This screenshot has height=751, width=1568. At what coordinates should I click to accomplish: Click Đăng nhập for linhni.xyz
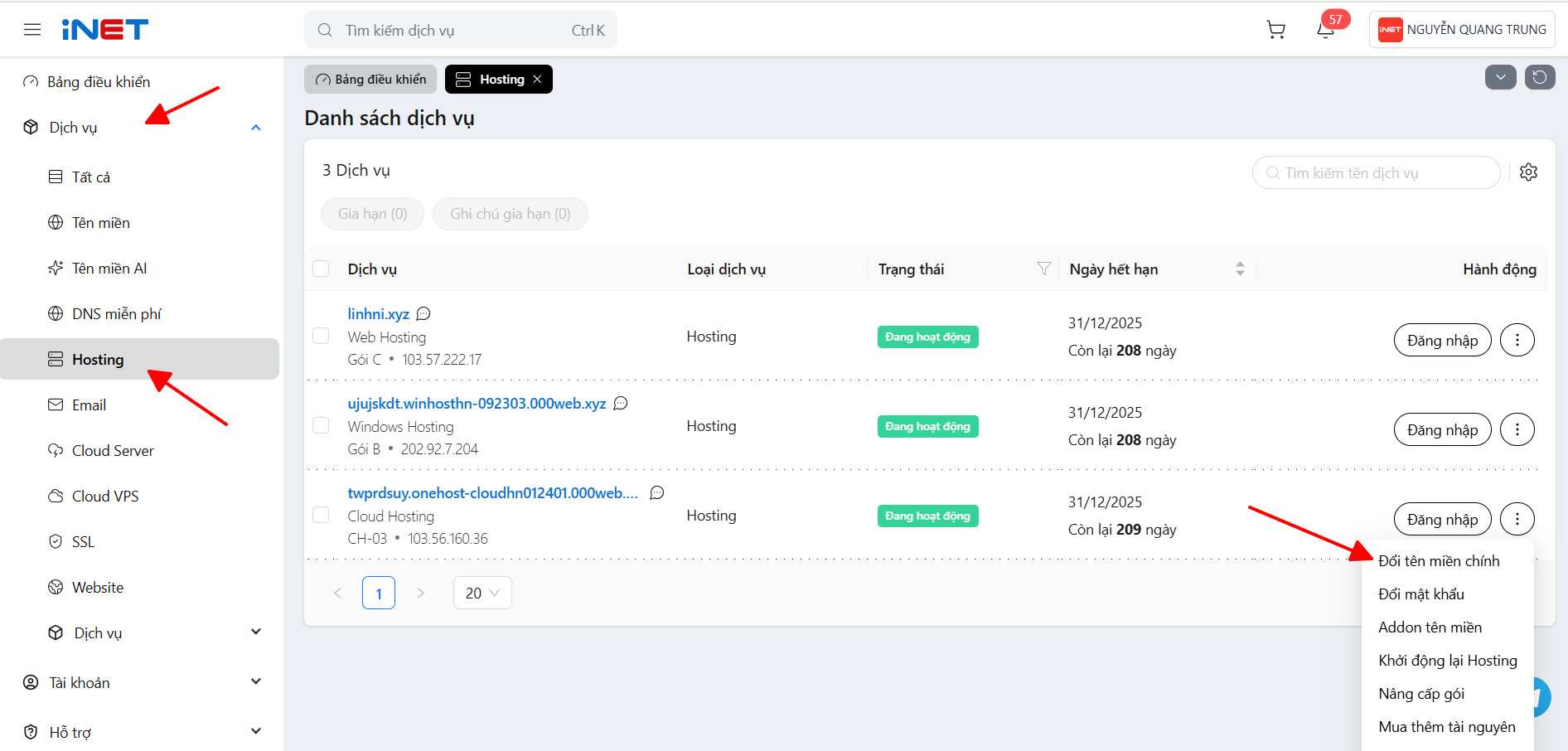(1443, 340)
